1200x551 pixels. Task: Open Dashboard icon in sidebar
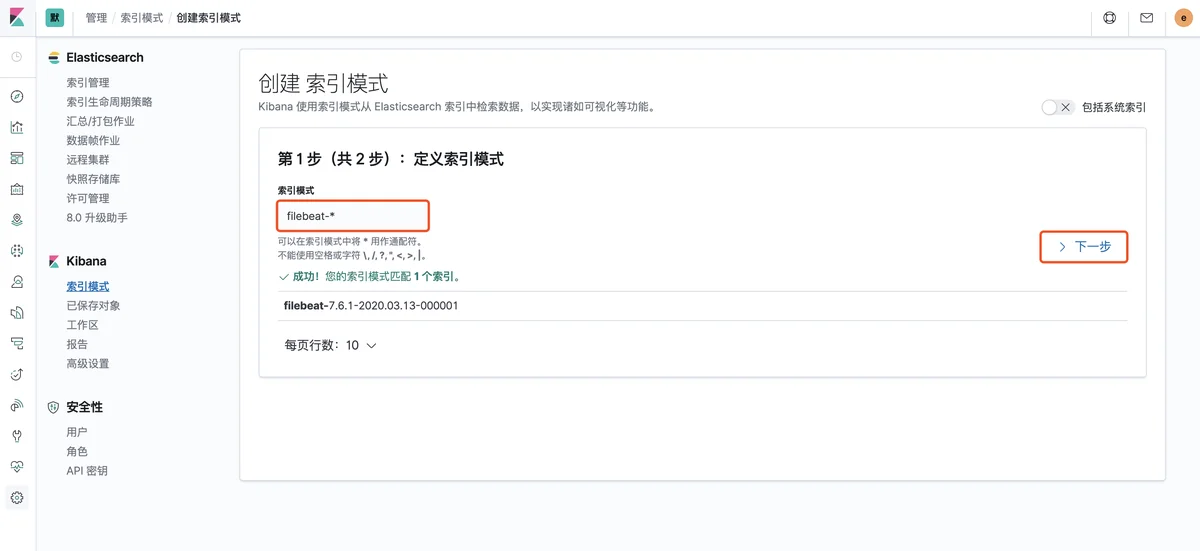(x=17, y=158)
